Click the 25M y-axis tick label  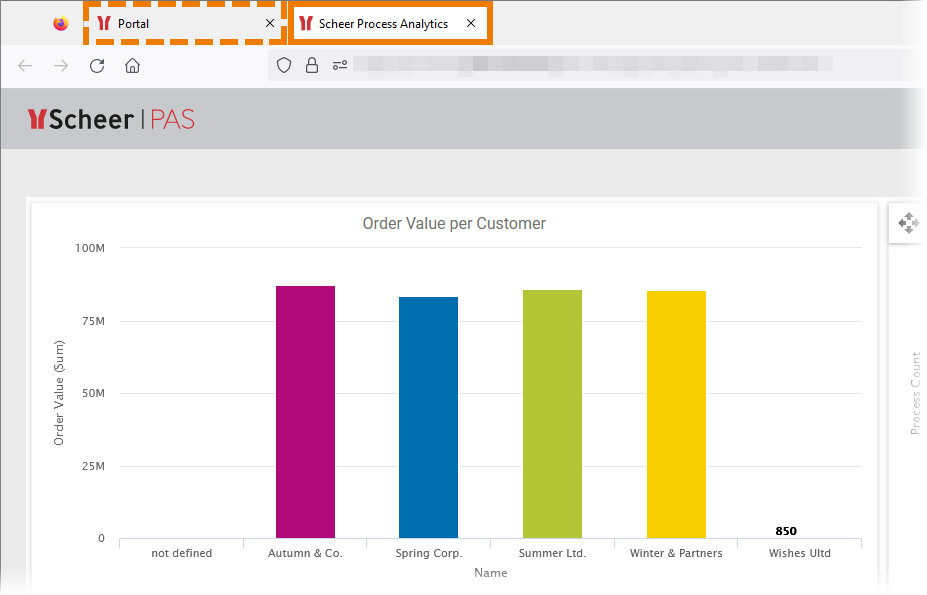pyautogui.click(x=93, y=466)
